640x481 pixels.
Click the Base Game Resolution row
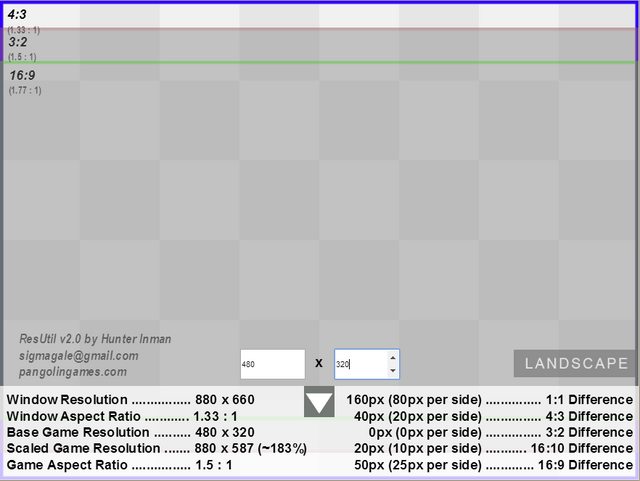pyautogui.click(x=130, y=432)
